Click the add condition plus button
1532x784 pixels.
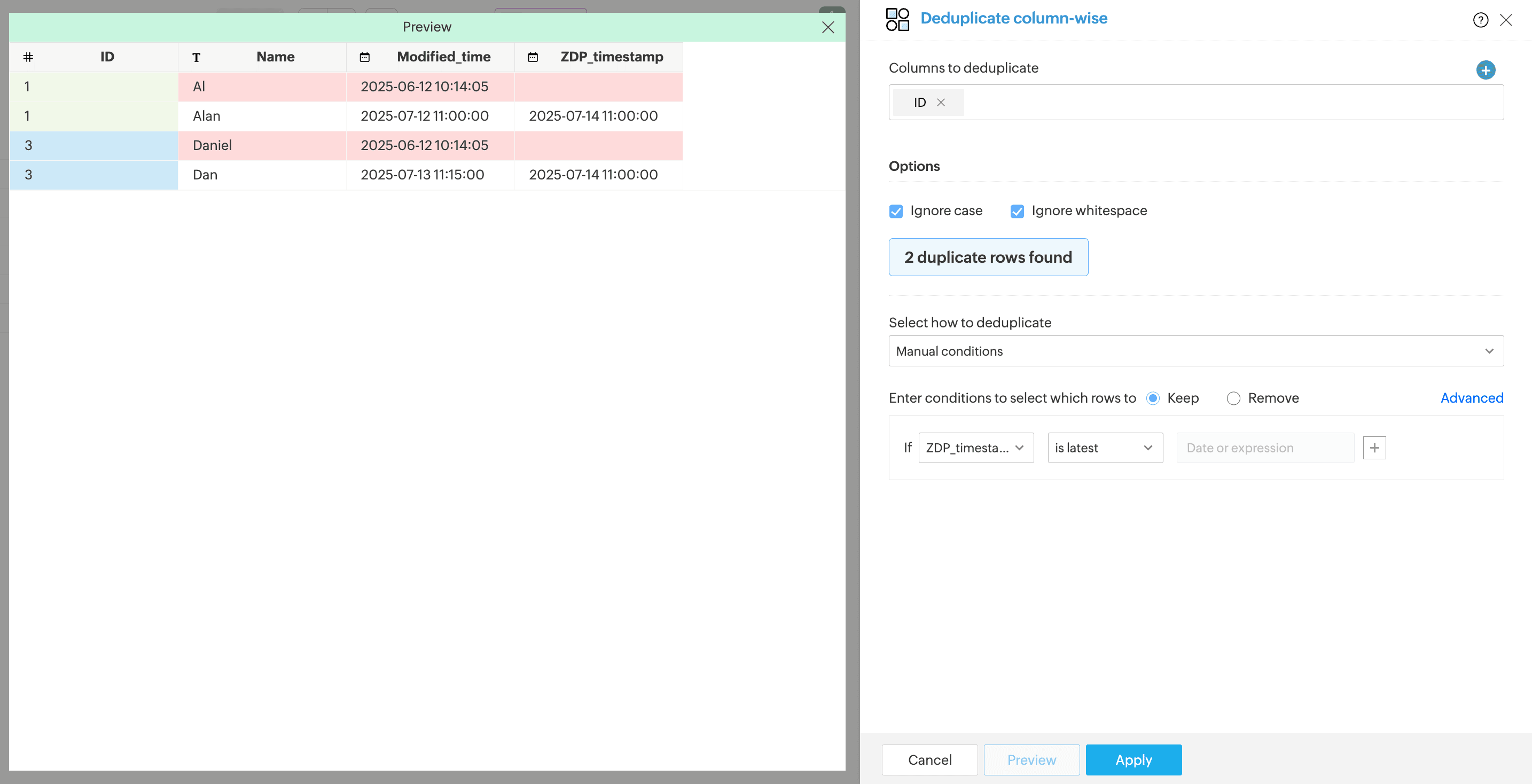[1374, 448]
